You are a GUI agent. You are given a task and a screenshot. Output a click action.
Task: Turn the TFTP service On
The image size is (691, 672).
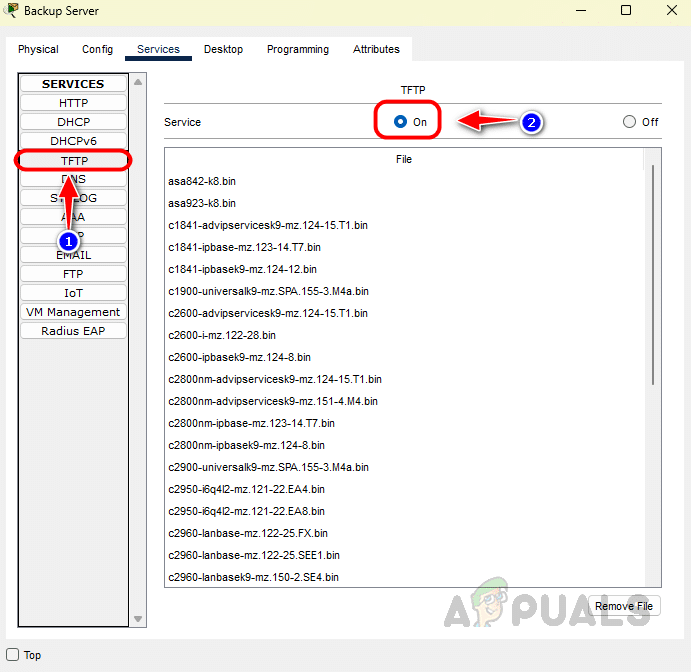click(401, 121)
